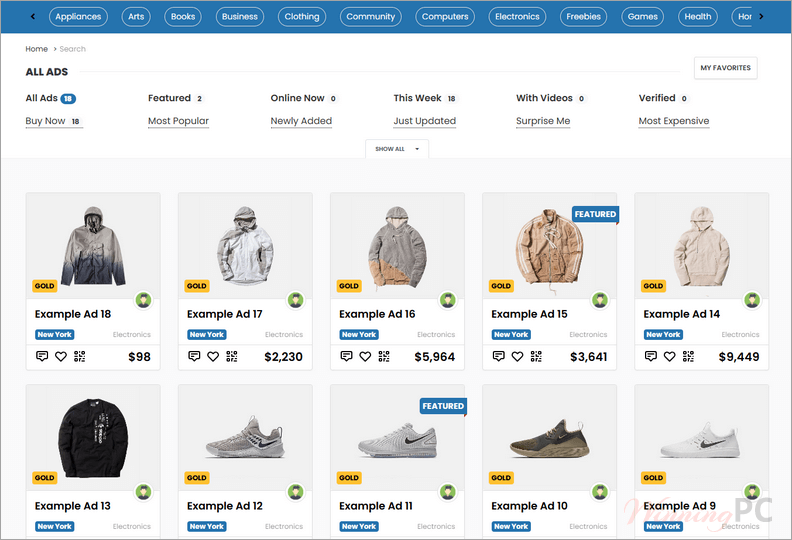Open Example Ad 18 hoodie thumbnail
792x540 pixels.
tap(93, 246)
